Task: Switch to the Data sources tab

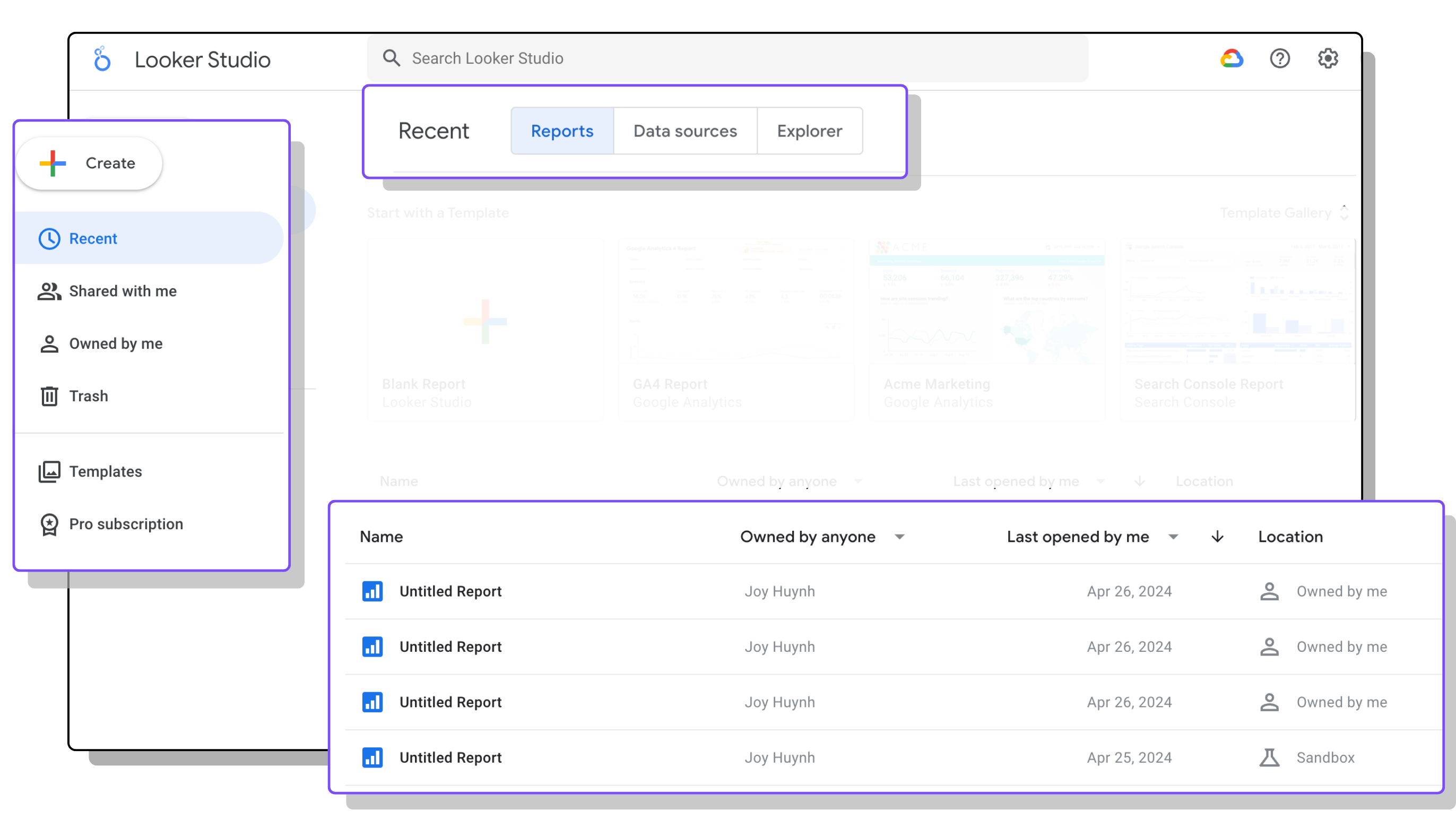Action: click(x=684, y=131)
